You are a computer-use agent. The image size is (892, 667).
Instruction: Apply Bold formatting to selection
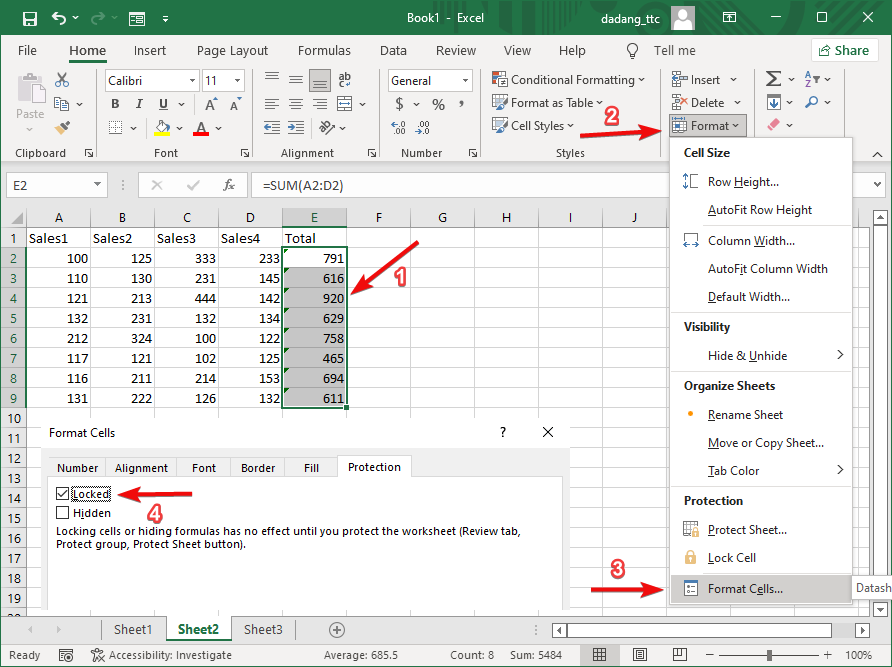(114, 103)
